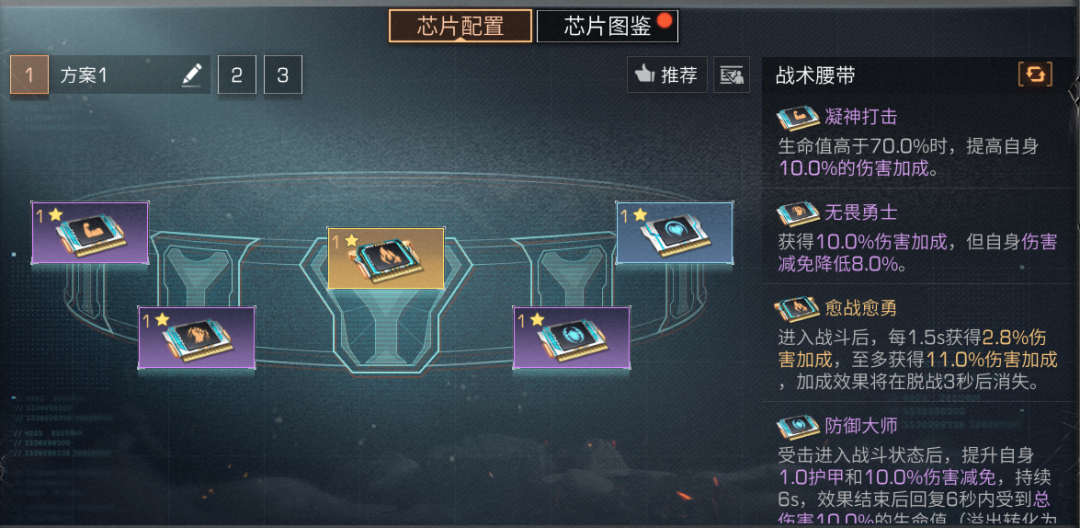Select plan preset 3
This screenshot has width=1080, height=528.
coord(282,74)
